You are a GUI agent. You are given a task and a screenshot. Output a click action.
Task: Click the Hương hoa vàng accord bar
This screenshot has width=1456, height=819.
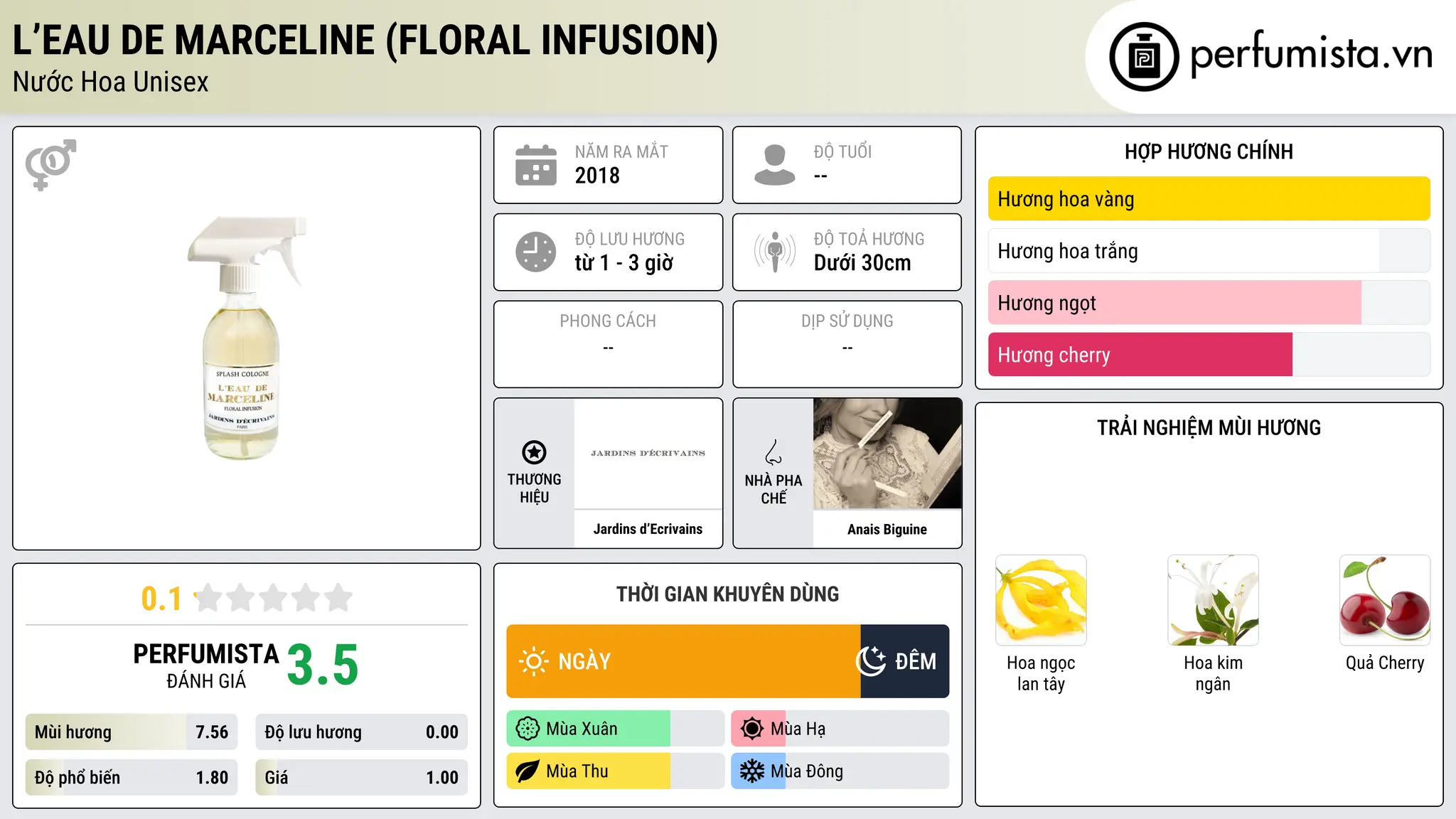click(1209, 199)
